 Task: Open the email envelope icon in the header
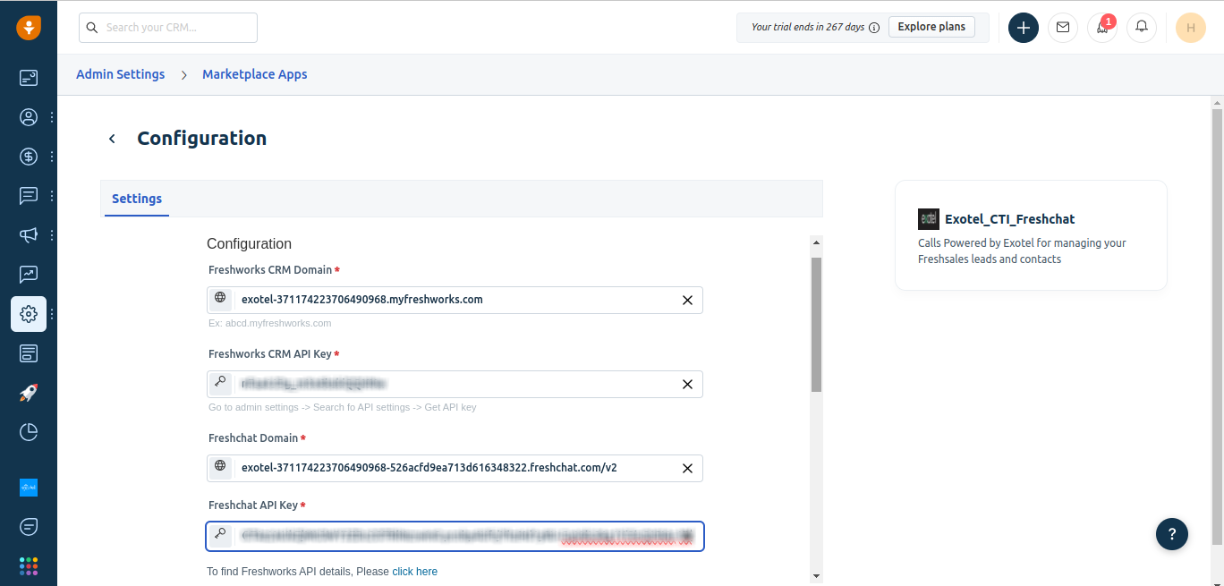click(1062, 28)
